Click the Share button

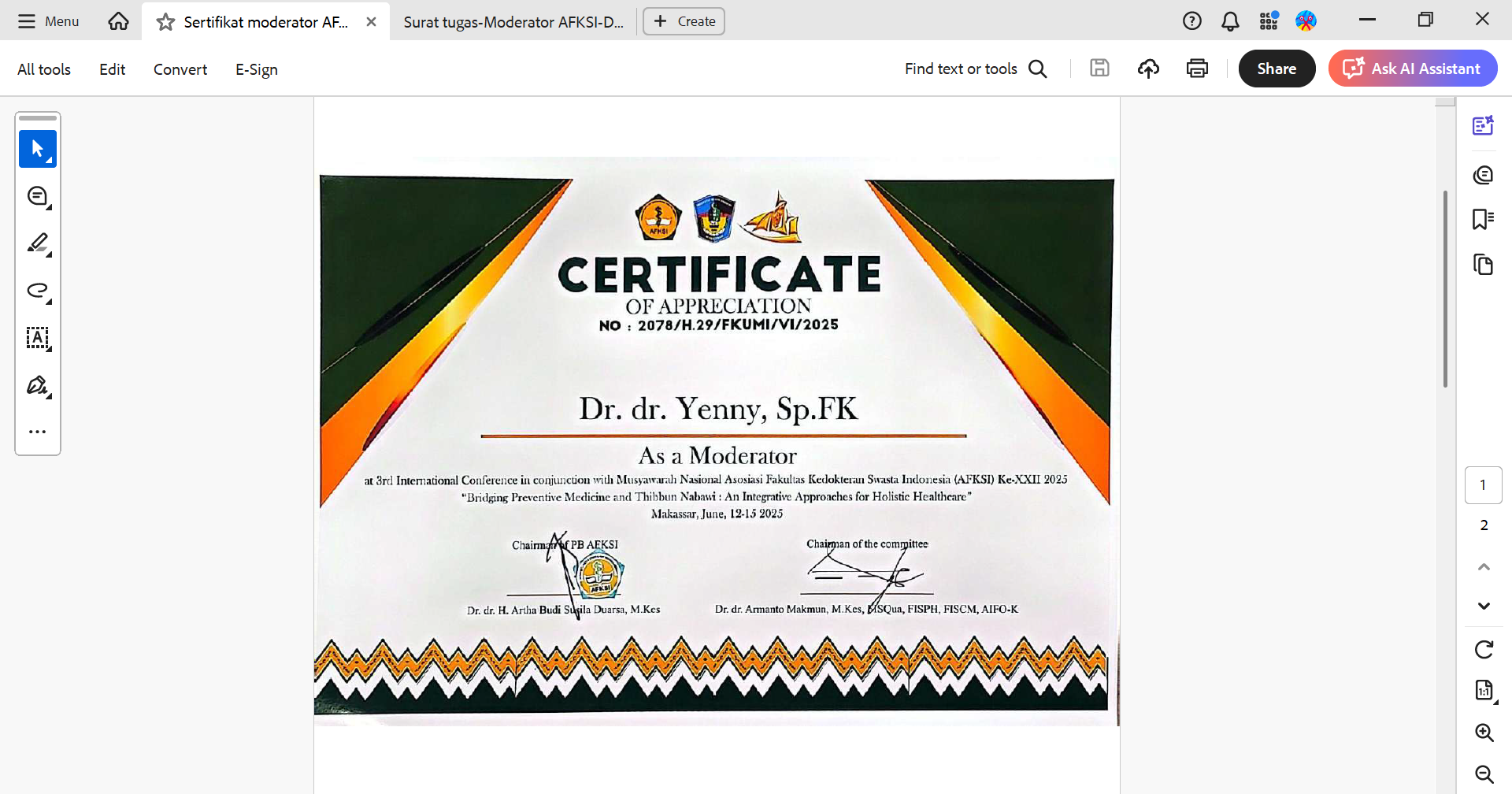(1277, 69)
